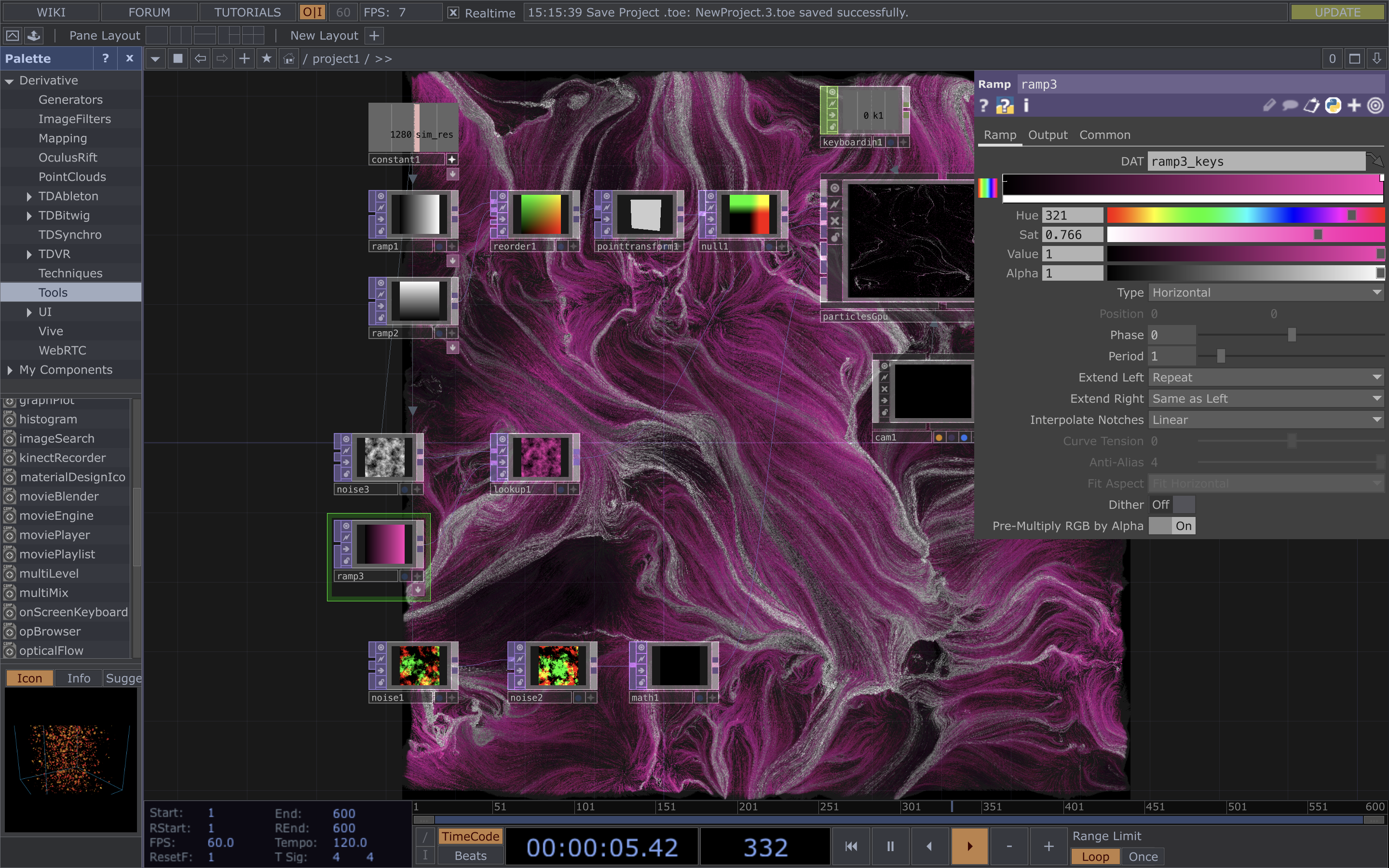Open Extend Right dropdown
Viewport: 1389px width, 868px height.
[1266, 399]
